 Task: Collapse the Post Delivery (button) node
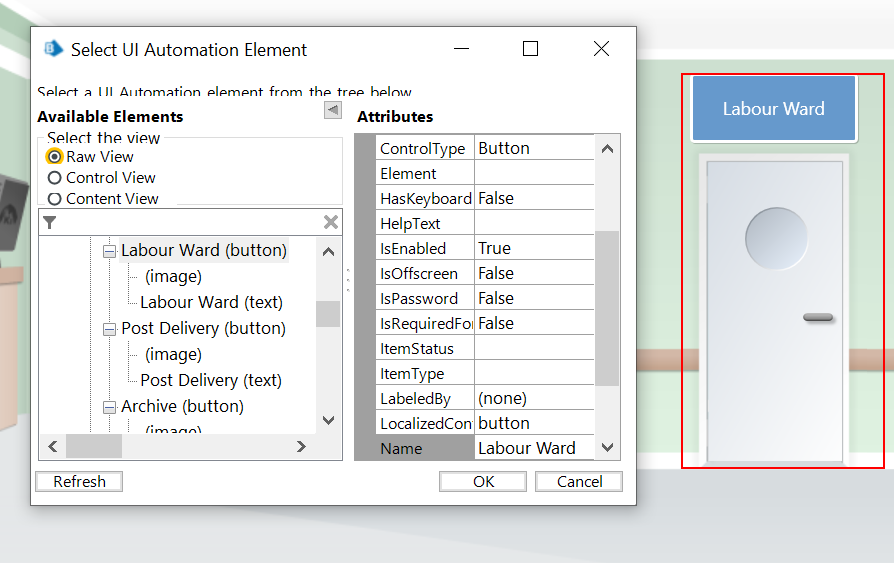110,329
